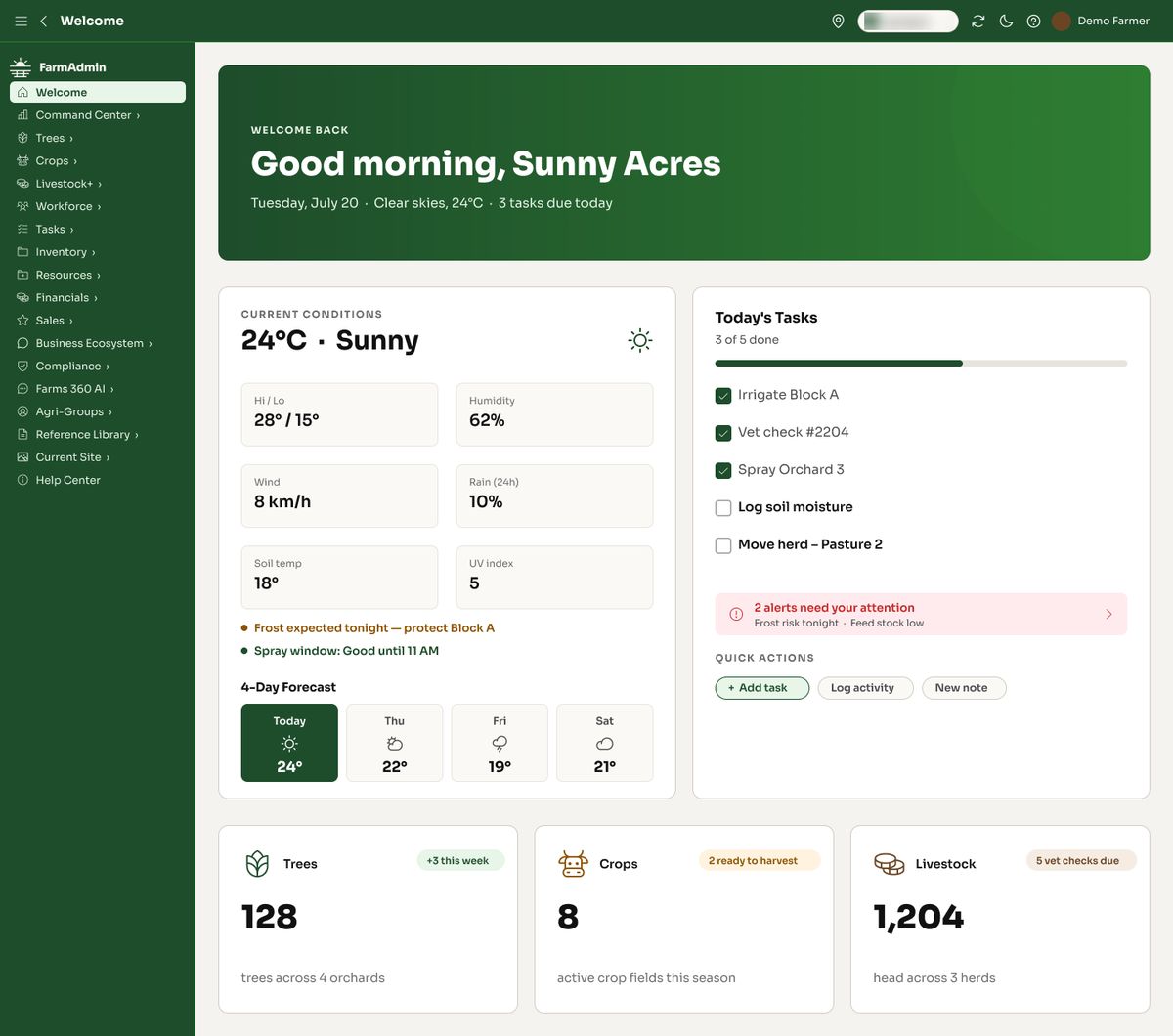1173x1036 pixels.
Task: Click the Financials coins icon
Action: (22, 297)
